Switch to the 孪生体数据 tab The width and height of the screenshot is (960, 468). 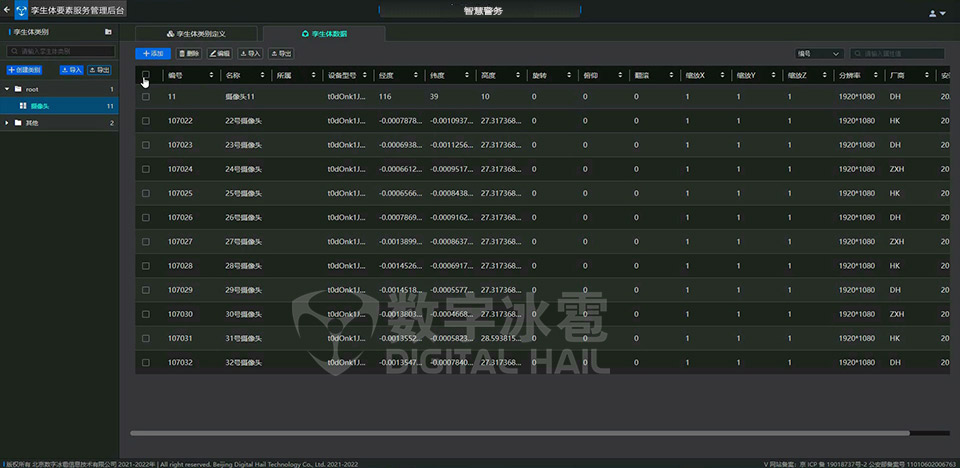pyautogui.click(x=324, y=34)
